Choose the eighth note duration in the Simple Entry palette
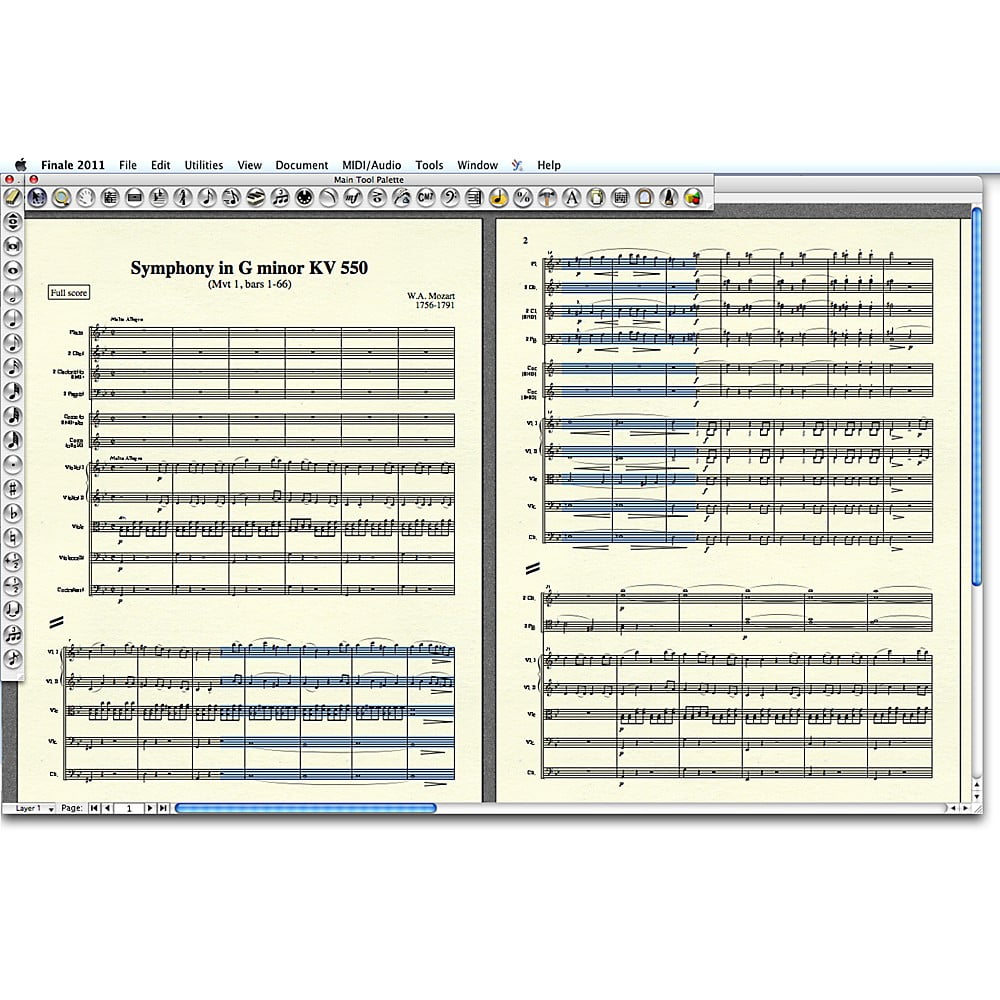 [x=13, y=342]
